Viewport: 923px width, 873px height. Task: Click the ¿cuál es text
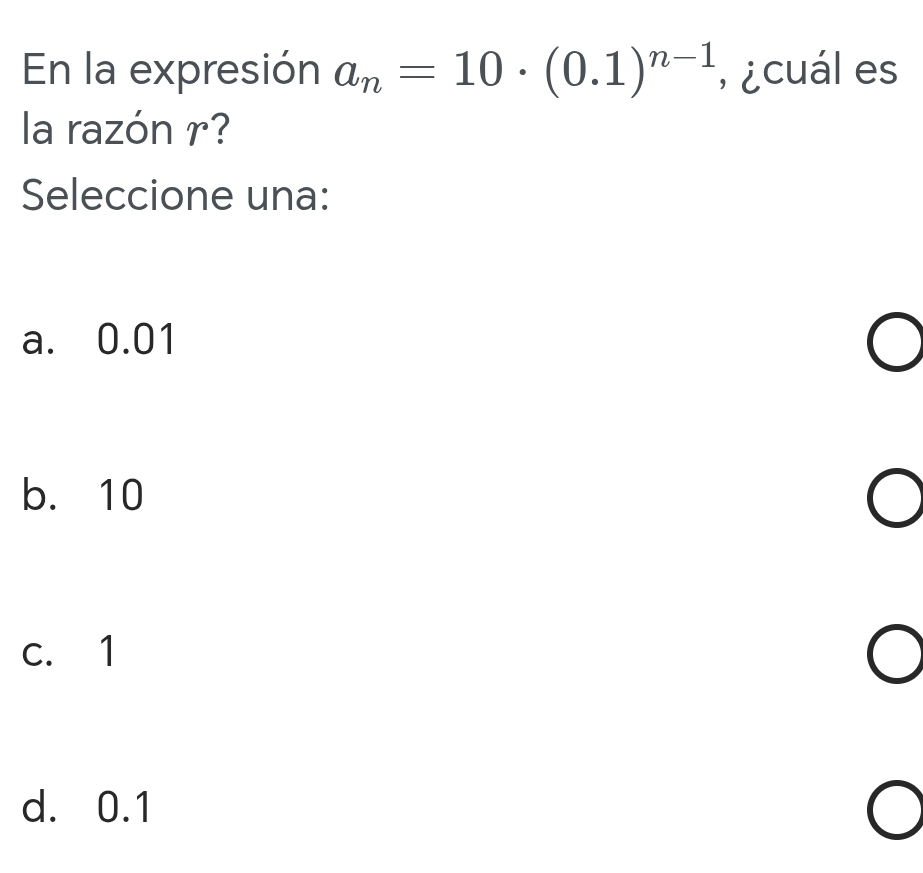[x=817, y=72]
